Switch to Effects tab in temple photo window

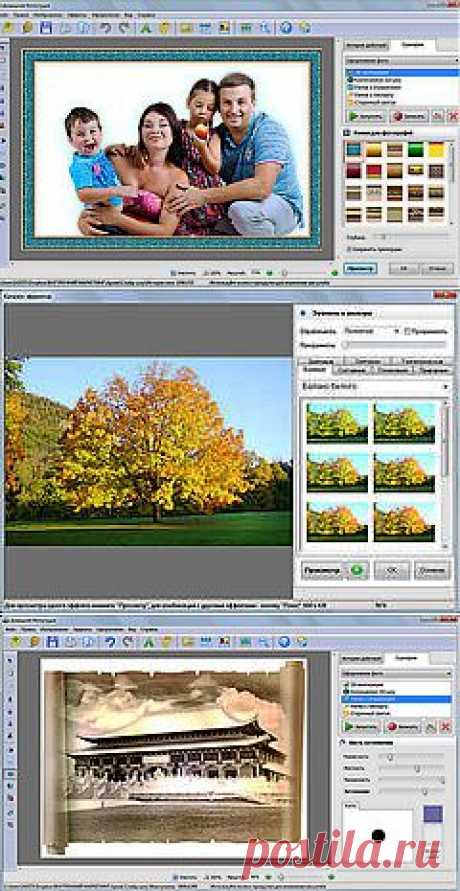407,657
